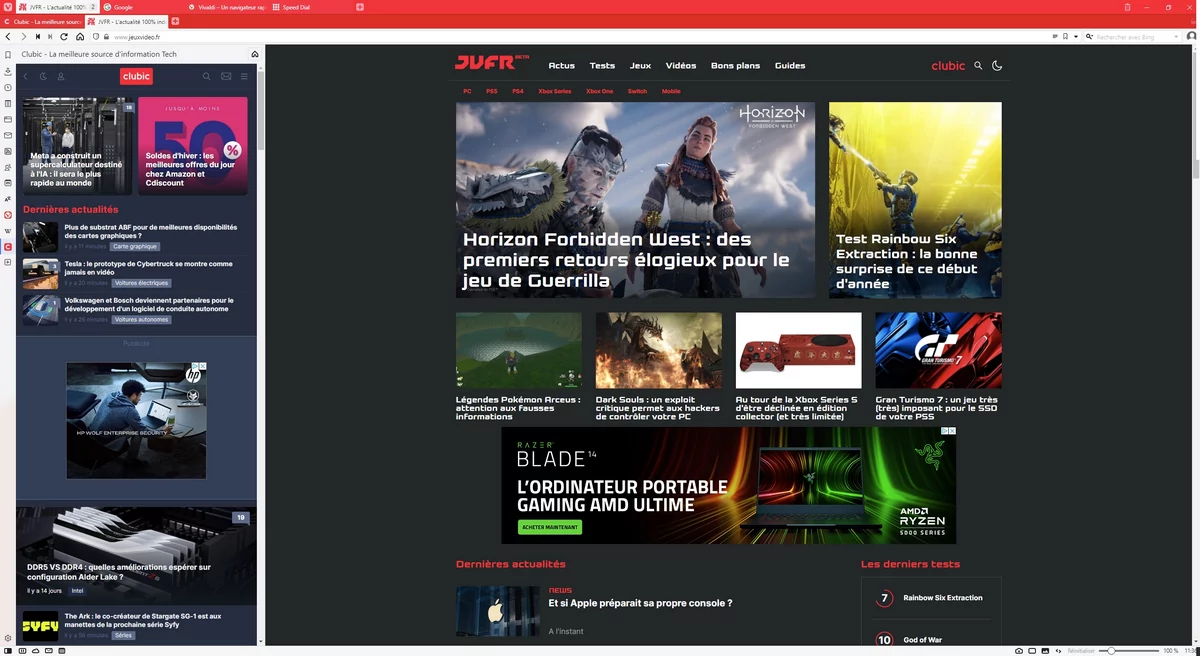Add a new web panel
Viewport: 1200px width, 656px height.
[x=8, y=263]
